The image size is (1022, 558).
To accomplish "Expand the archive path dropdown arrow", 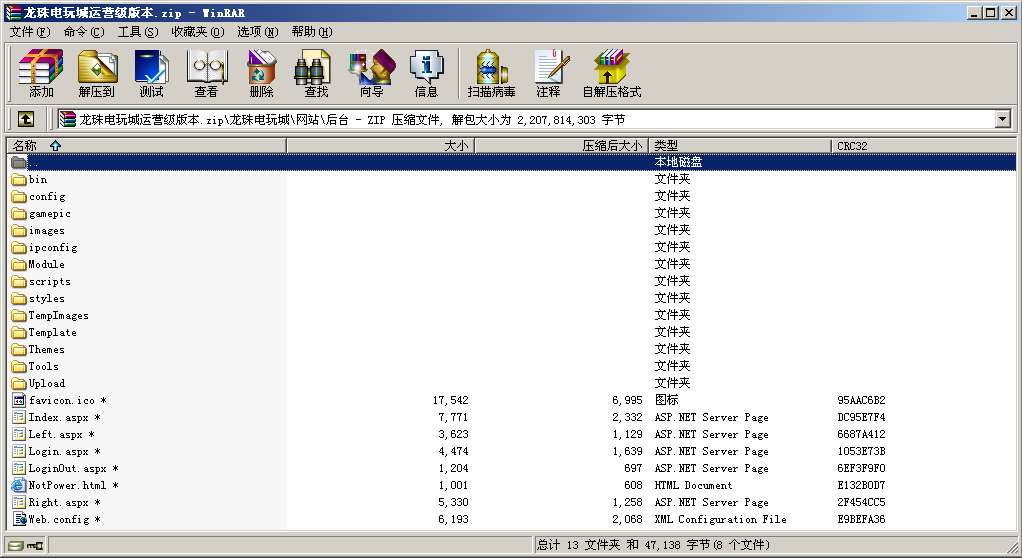I will (1002, 119).
